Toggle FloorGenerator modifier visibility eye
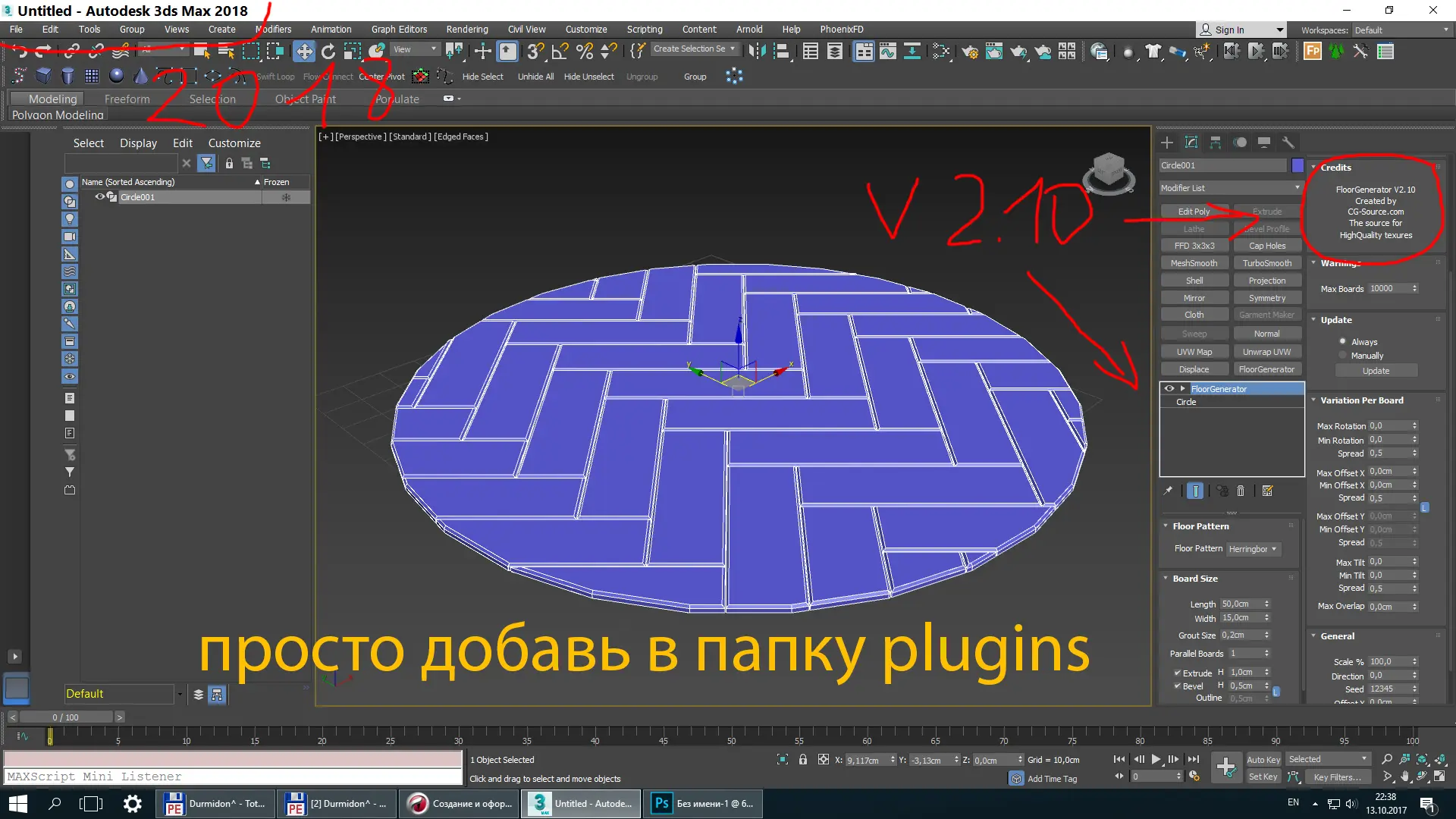This screenshot has height=819, width=1456. click(x=1169, y=388)
